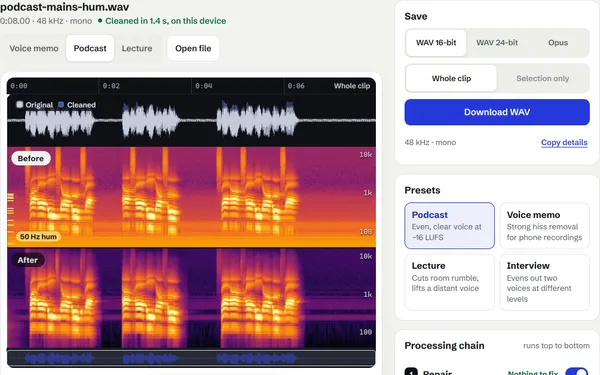Image resolution: width=600 pixels, height=375 pixels.
Task: Click the '48 kHz · mono' text under Download
Action: [430, 142]
